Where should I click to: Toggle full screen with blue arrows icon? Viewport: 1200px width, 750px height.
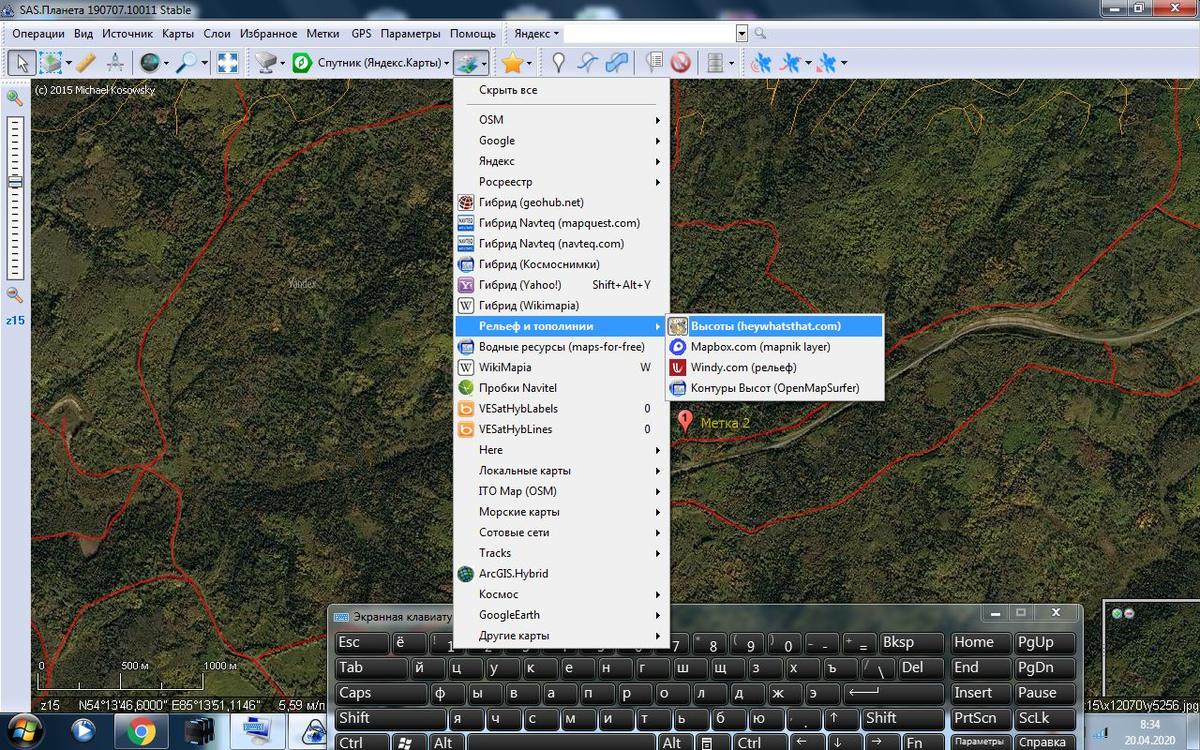click(x=227, y=63)
